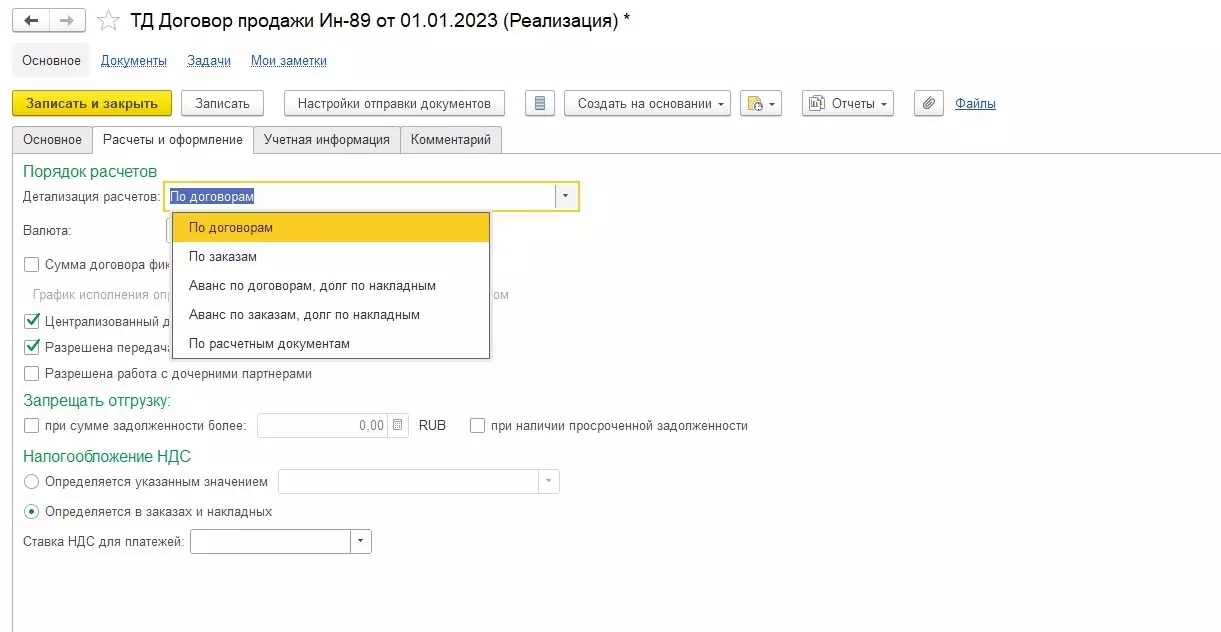Viewport: 1221px width, 632px height.
Task: Click the forward navigation arrow
Action: pos(66,21)
